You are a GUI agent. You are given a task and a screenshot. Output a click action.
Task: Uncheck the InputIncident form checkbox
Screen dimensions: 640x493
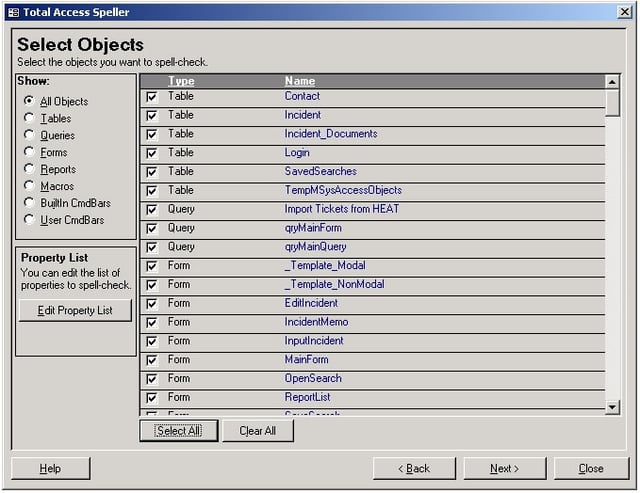point(152,342)
